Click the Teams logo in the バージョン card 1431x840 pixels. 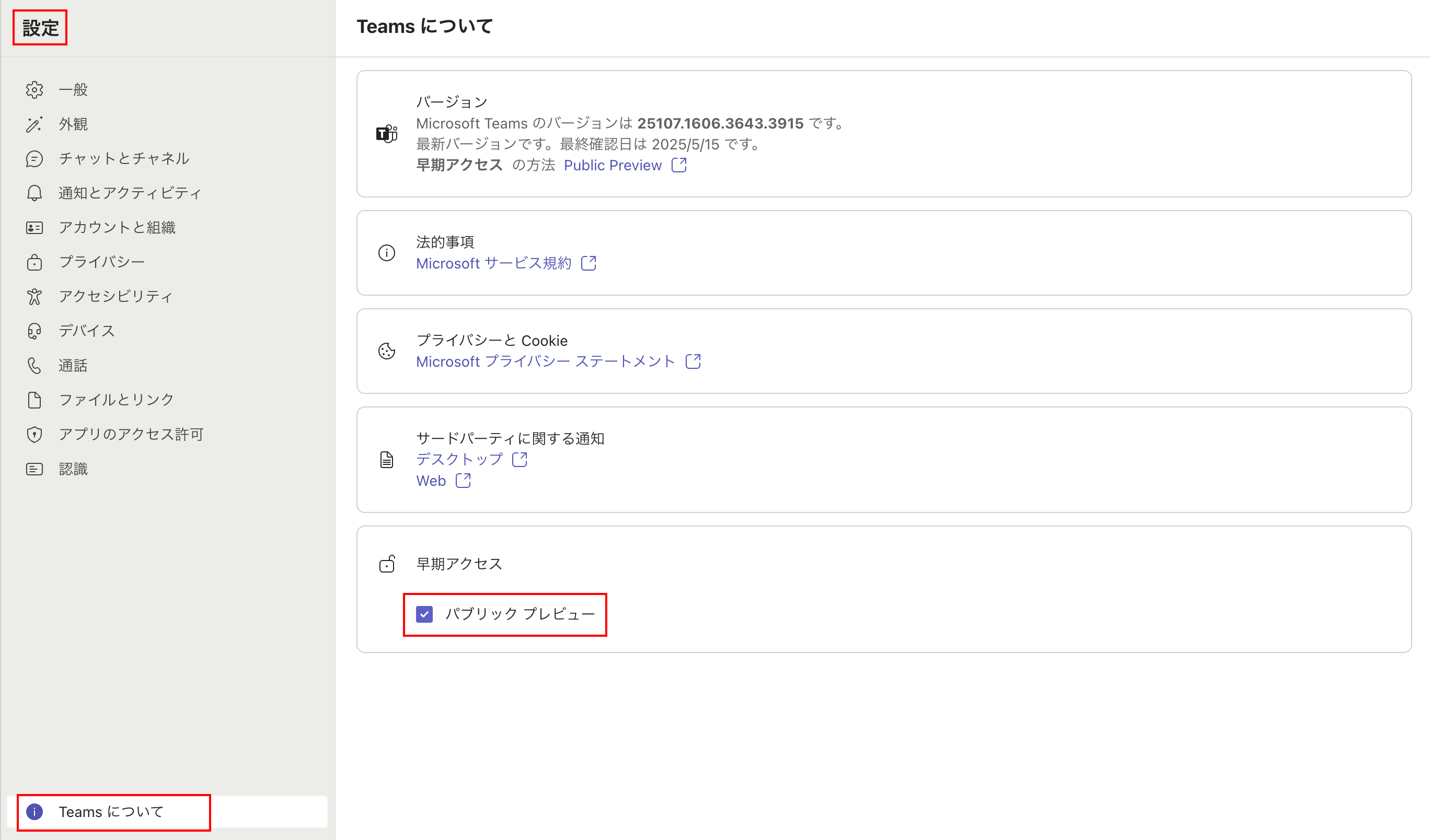pyautogui.click(x=387, y=134)
